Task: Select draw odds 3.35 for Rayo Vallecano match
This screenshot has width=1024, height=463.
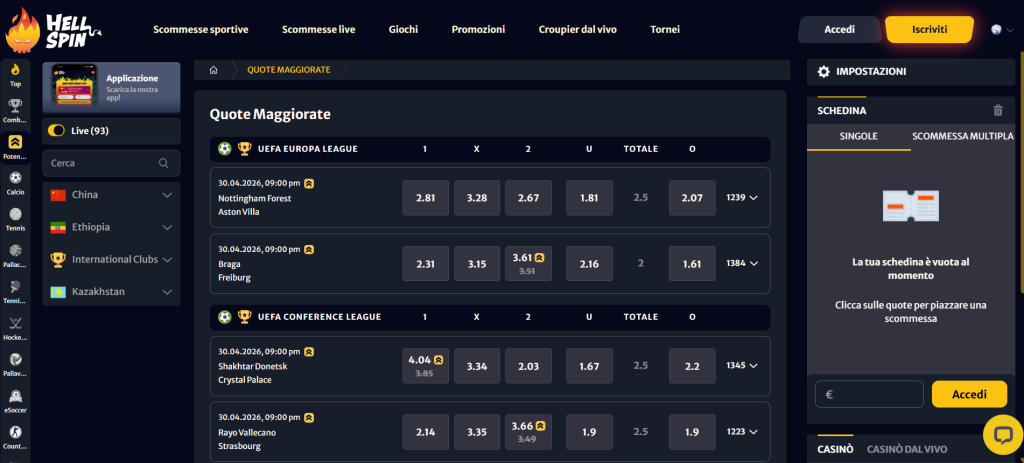Action: pyautogui.click(x=477, y=432)
